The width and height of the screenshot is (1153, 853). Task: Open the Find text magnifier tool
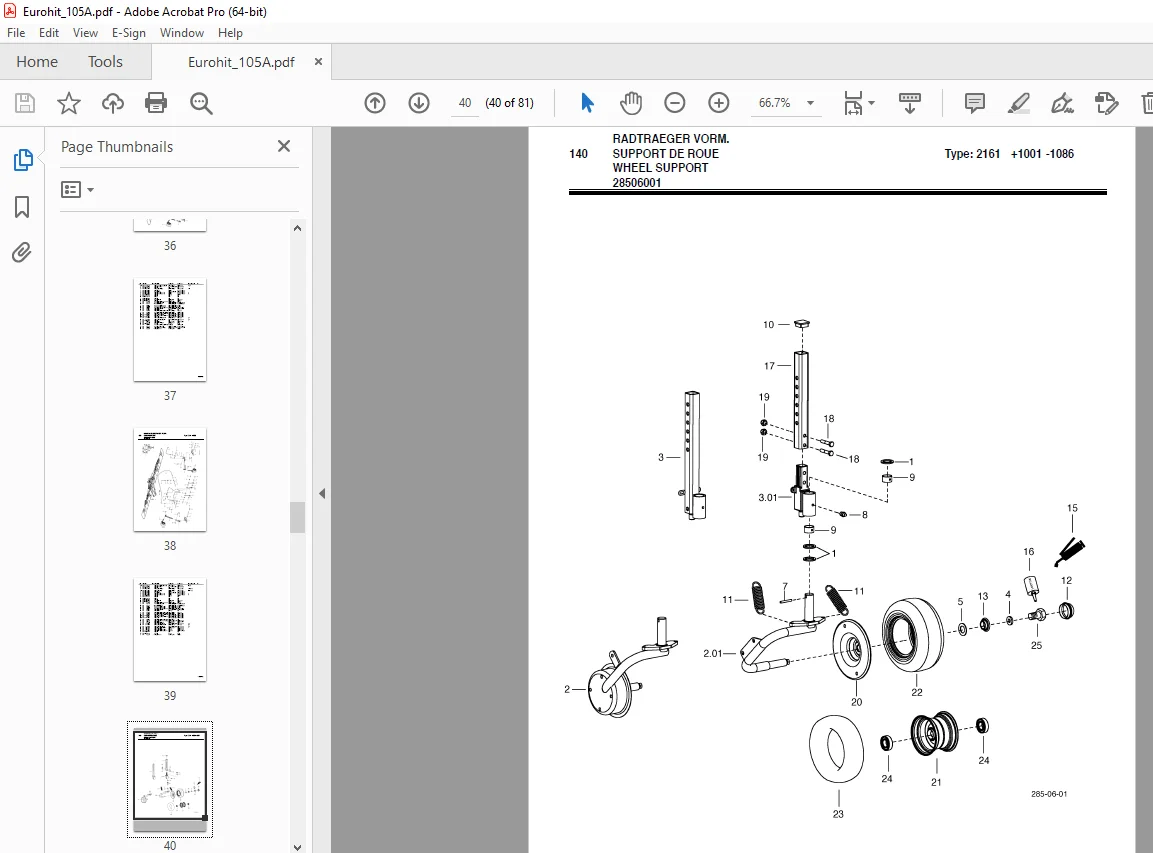coord(201,103)
